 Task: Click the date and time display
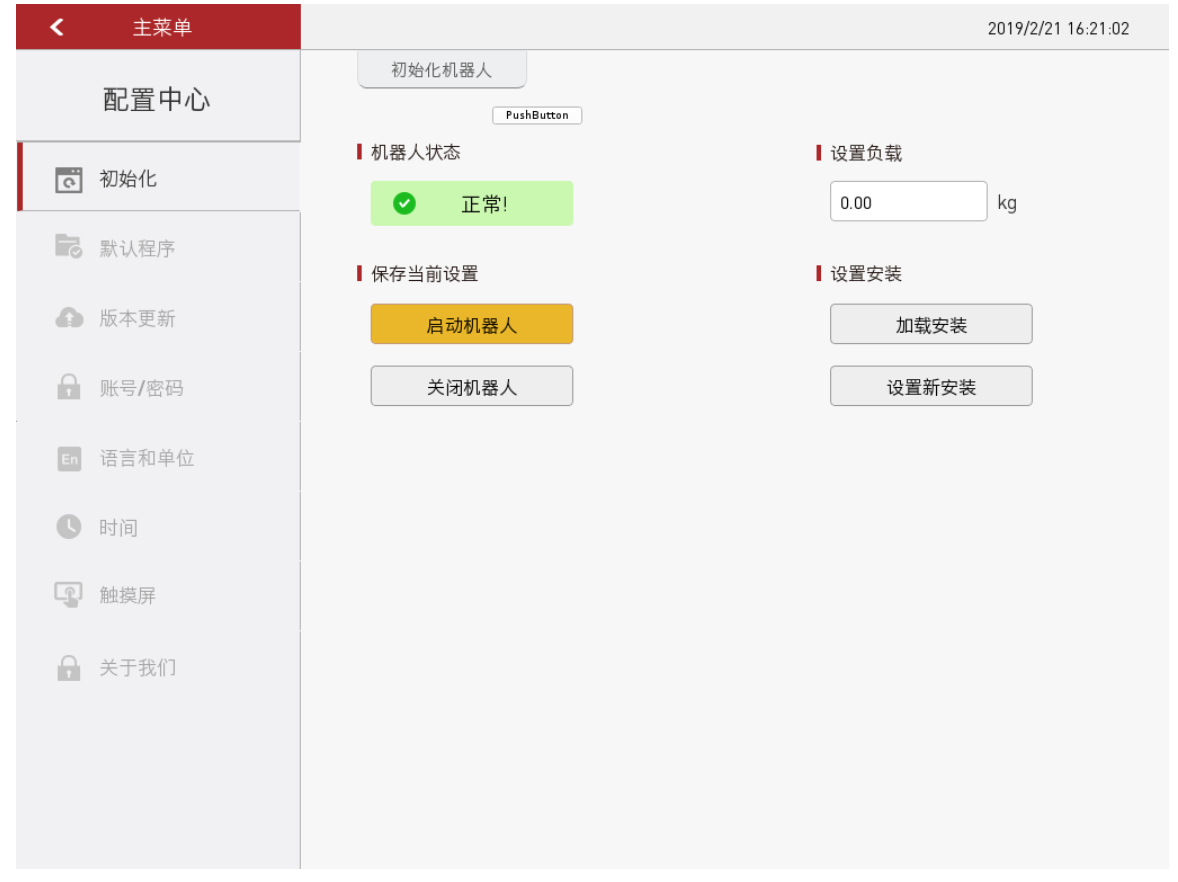tap(1058, 29)
